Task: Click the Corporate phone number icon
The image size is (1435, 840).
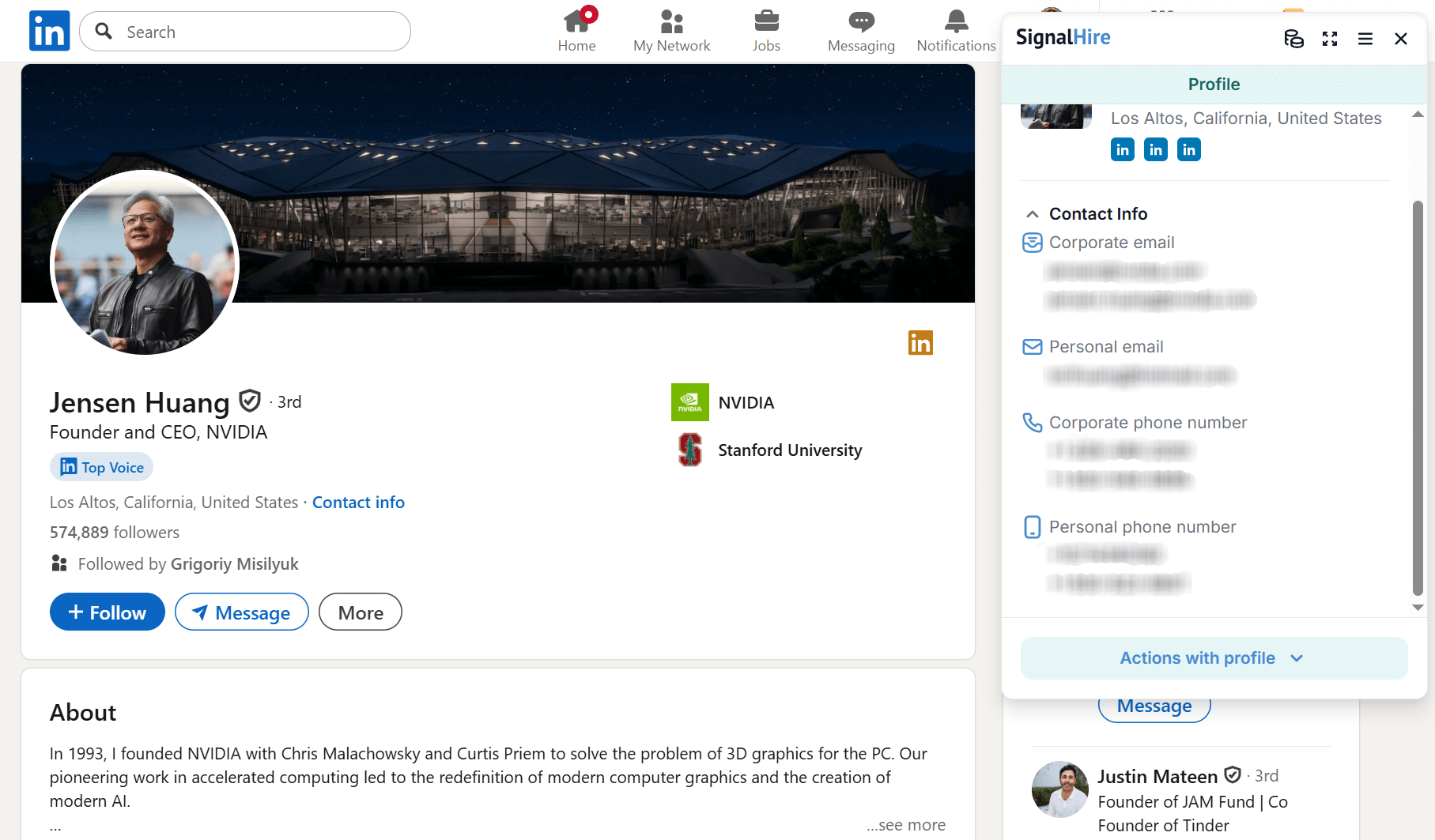Action: coord(1033,423)
